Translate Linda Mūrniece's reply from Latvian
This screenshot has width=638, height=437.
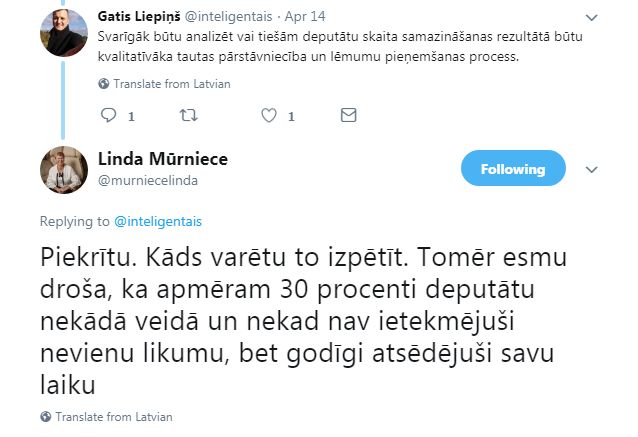114,417
